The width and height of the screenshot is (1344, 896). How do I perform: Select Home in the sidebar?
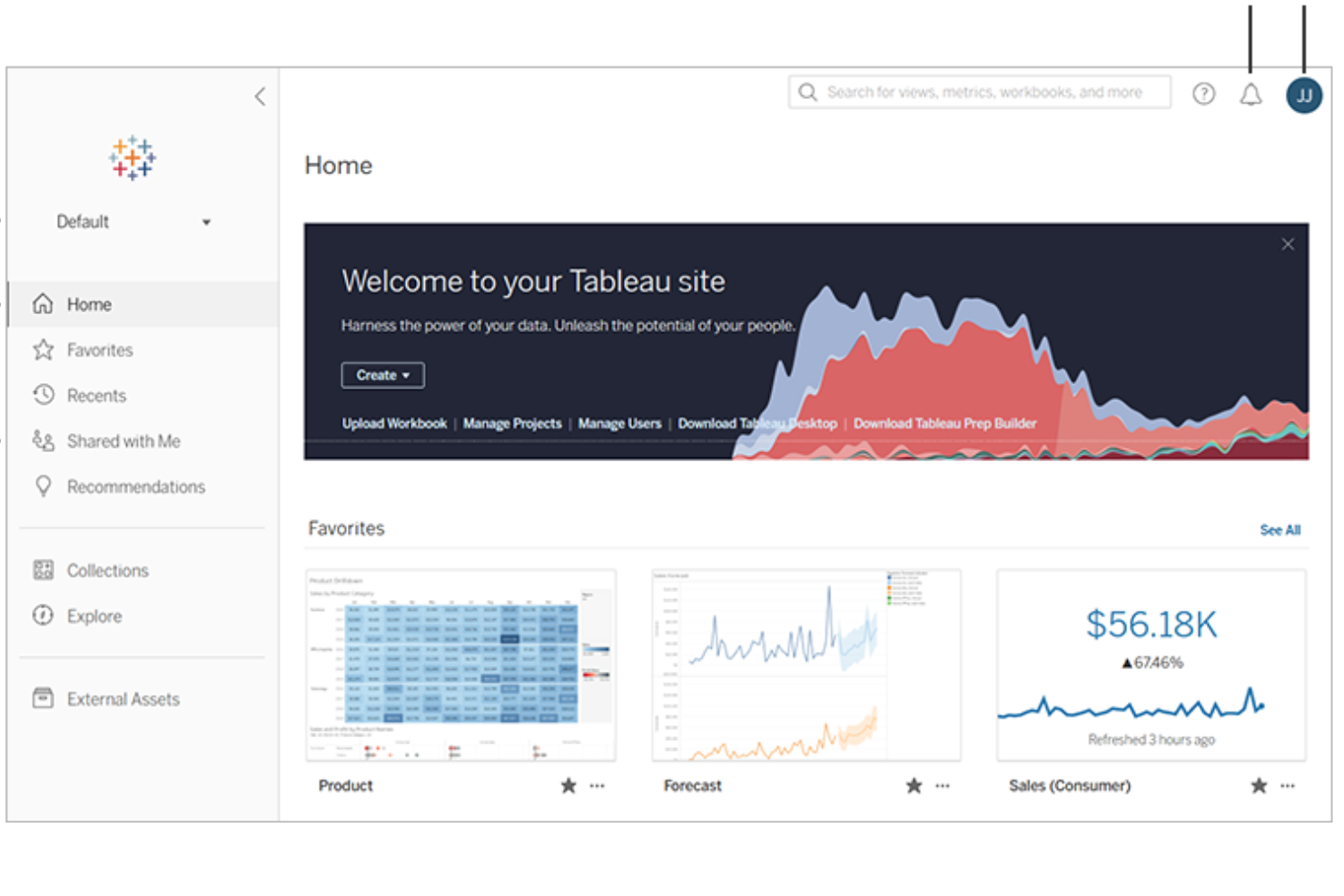[x=143, y=304]
